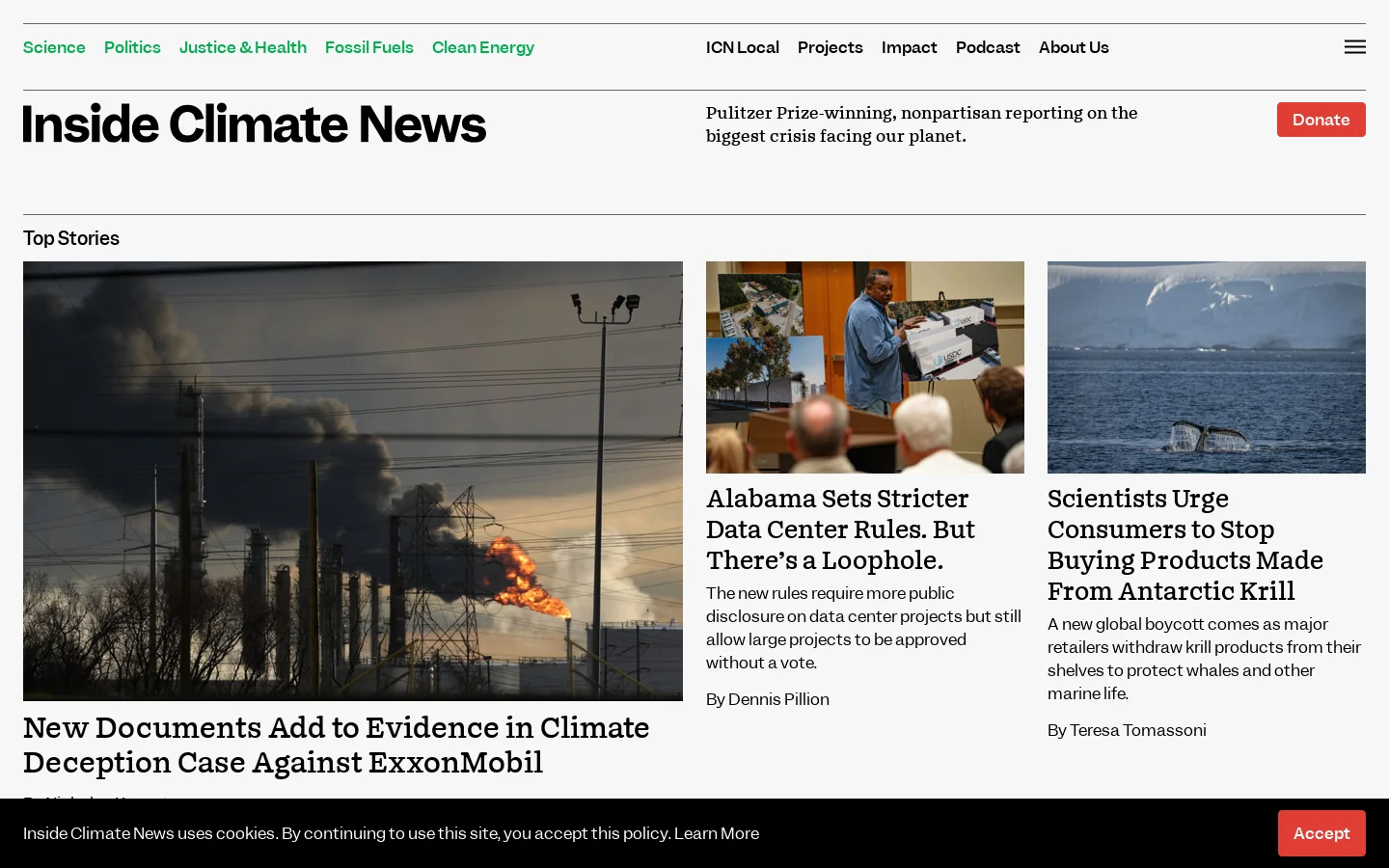Open Alabama Data Center Rules headline
1389x868 pixels.
pos(840,529)
